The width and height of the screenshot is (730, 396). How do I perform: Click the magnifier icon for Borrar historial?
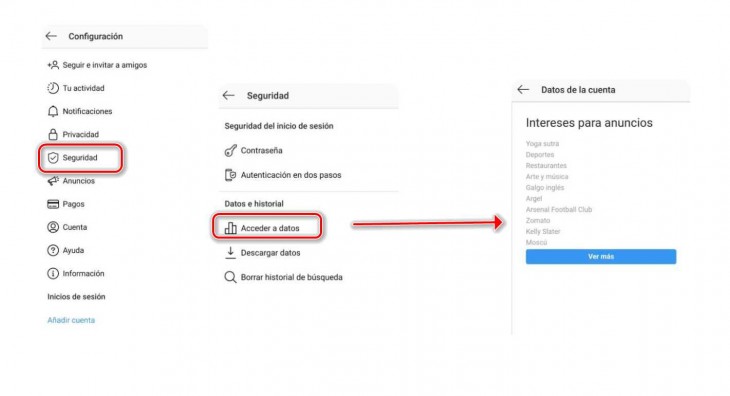(x=230, y=277)
